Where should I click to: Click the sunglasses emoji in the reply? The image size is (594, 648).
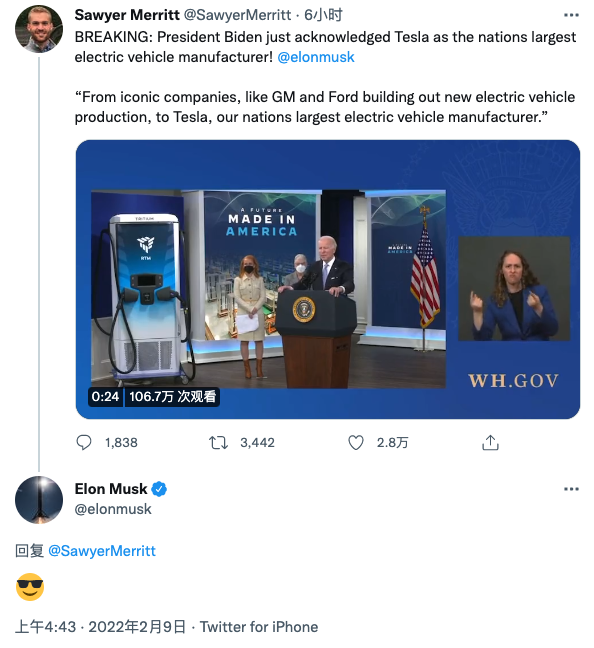[x=30, y=587]
